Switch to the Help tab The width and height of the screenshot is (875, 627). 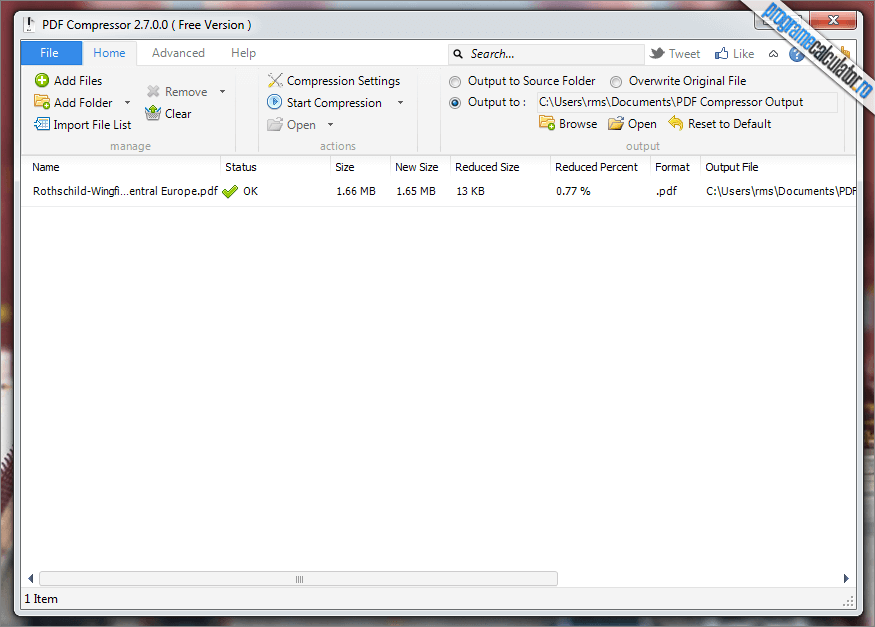pos(243,53)
